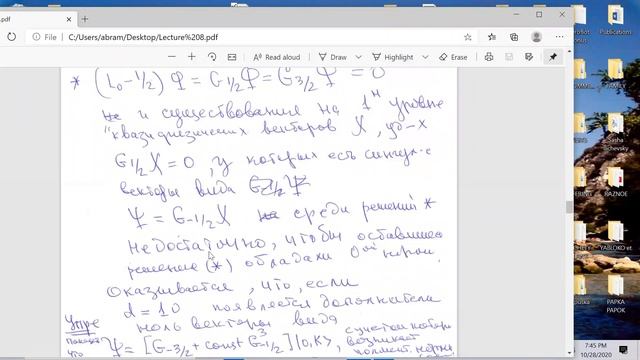Open the Favorites list icon

click(492, 37)
